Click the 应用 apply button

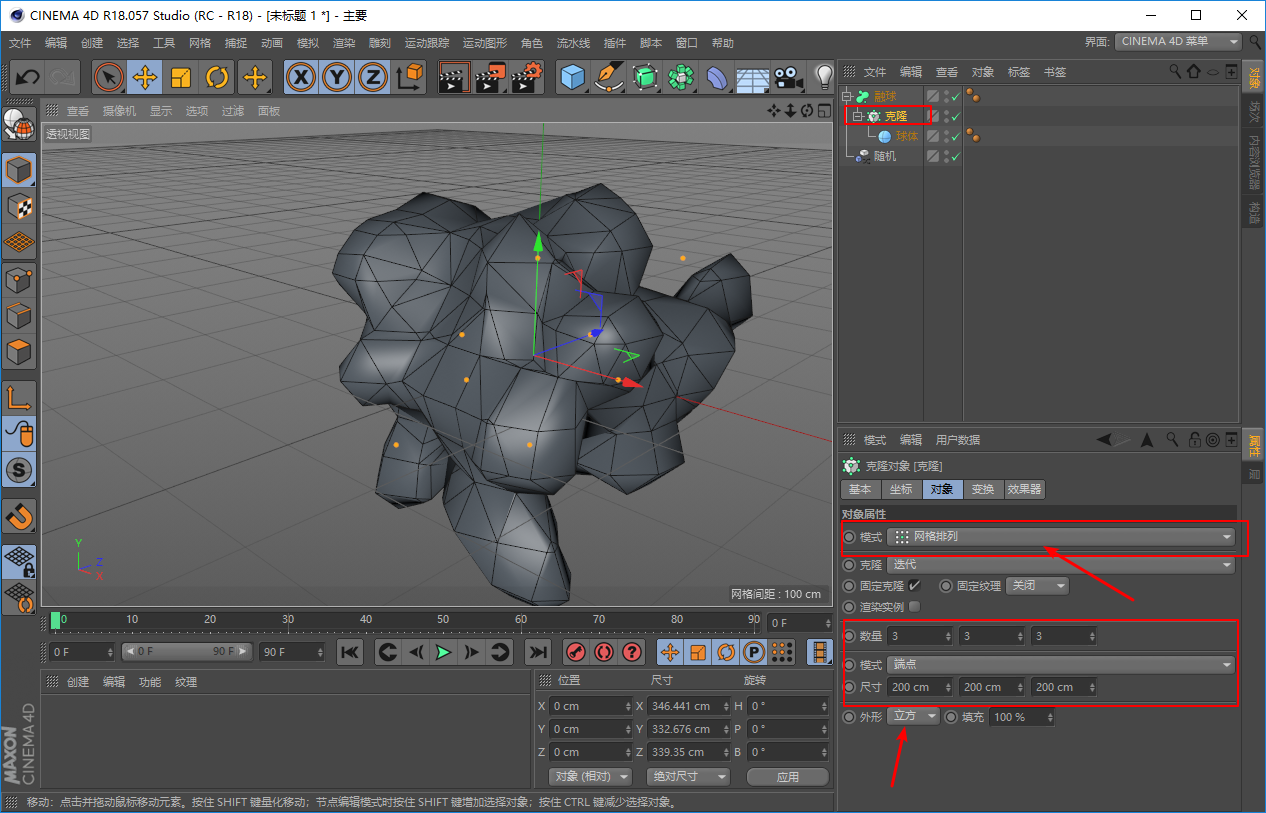point(788,776)
